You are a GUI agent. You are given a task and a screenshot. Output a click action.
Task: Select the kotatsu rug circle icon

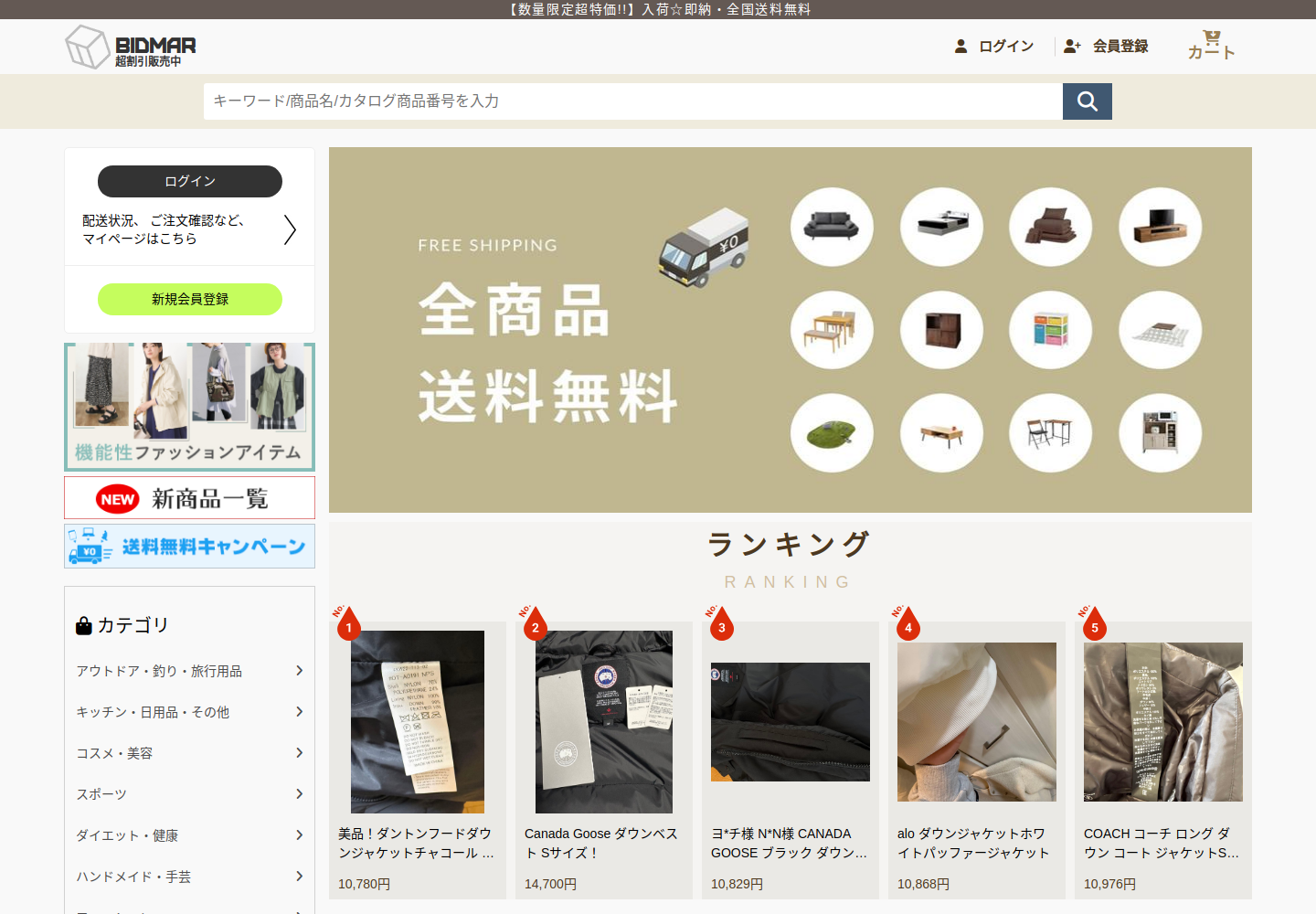click(1160, 330)
